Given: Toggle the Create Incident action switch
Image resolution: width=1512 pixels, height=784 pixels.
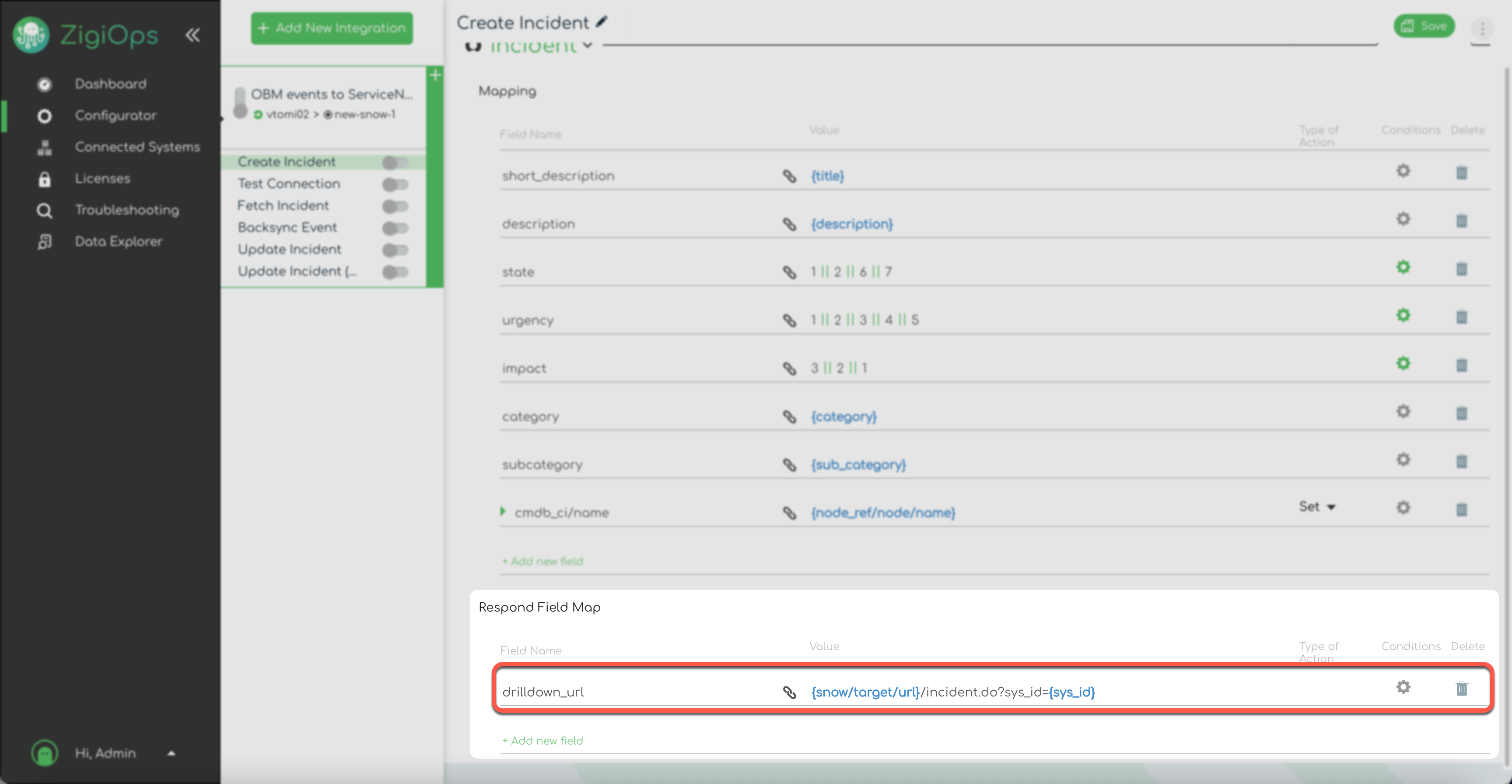Looking at the screenshot, I should 395,162.
